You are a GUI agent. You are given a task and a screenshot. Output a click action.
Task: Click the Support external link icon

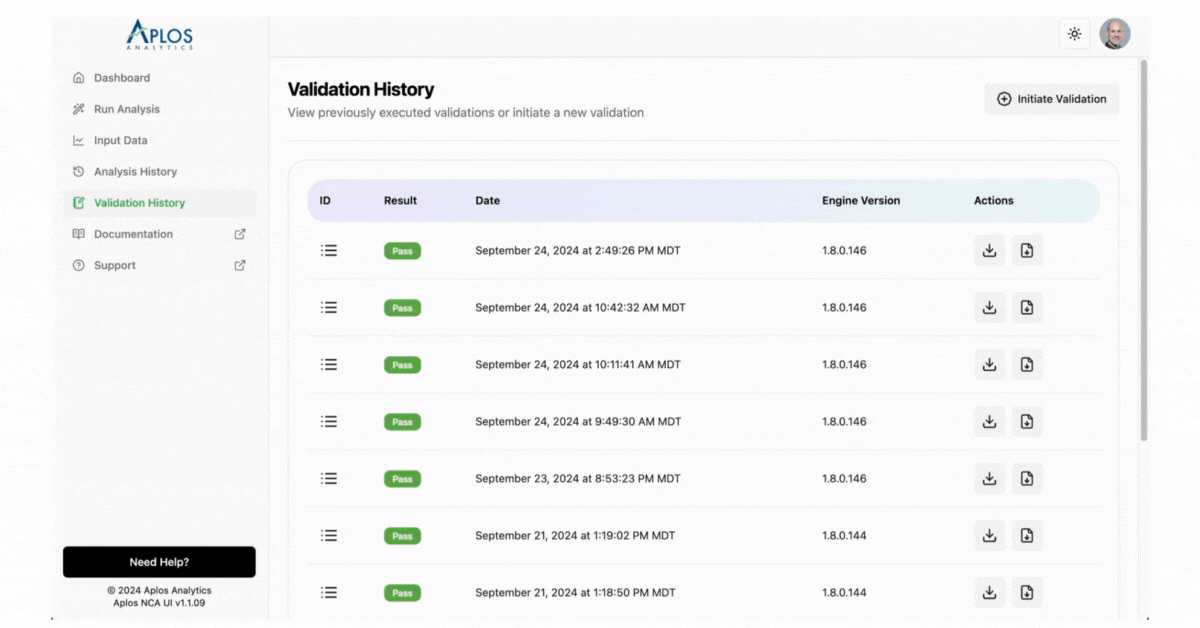240,265
